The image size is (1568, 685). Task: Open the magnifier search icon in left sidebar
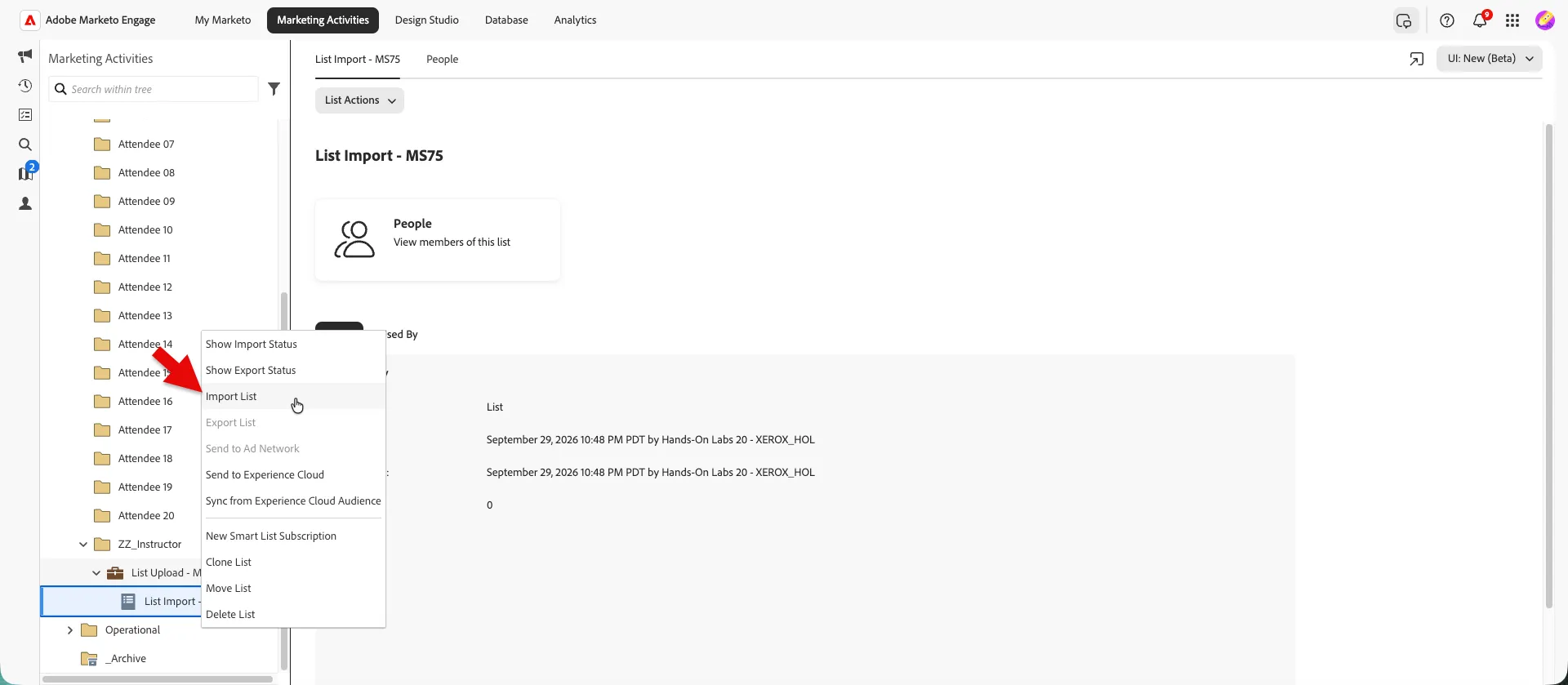click(x=25, y=145)
